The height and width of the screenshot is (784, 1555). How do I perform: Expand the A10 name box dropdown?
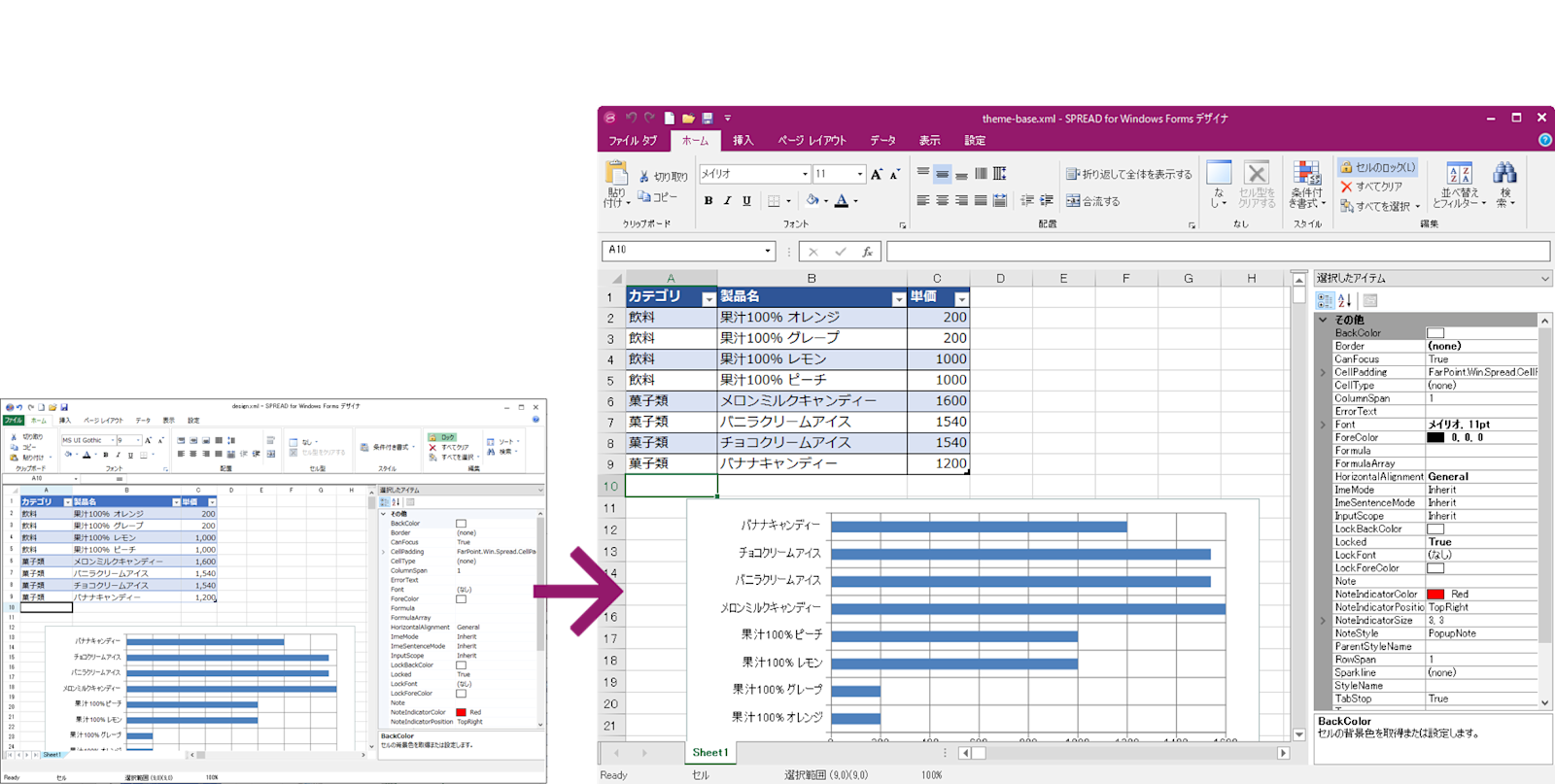(767, 251)
